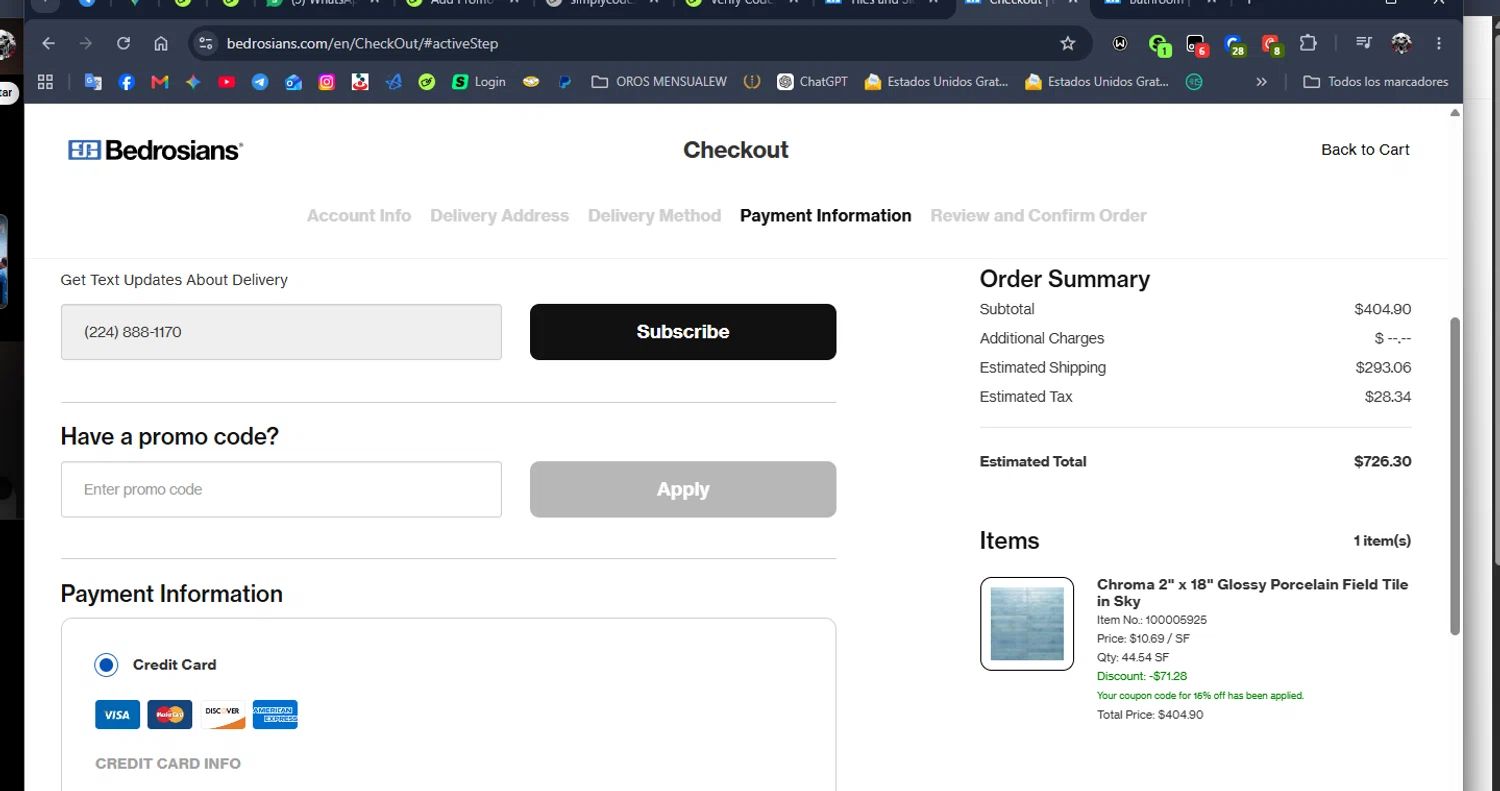
Task: Click the Mastercard logo
Action: [x=170, y=715]
